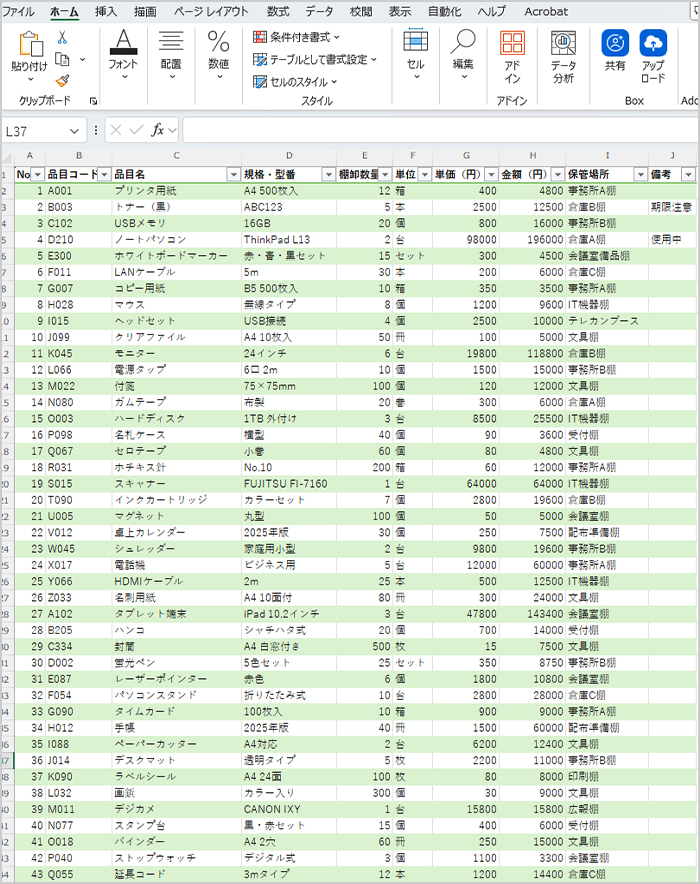Open 条件付き書式 conditional formatting menu
The width and height of the screenshot is (700, 884).
point(296,37)
